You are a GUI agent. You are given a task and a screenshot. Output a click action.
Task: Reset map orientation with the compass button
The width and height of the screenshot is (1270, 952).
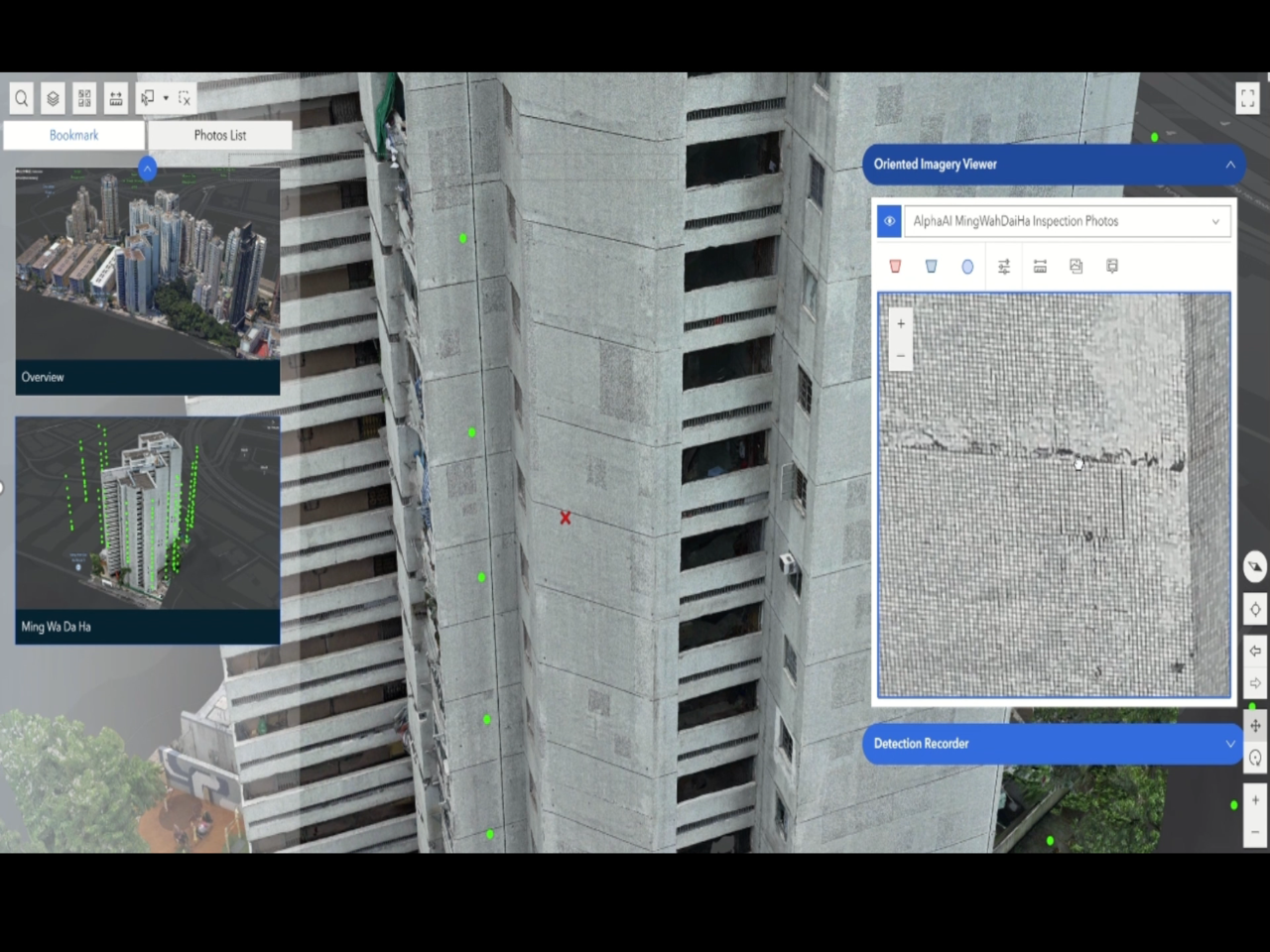[1255, 567]
